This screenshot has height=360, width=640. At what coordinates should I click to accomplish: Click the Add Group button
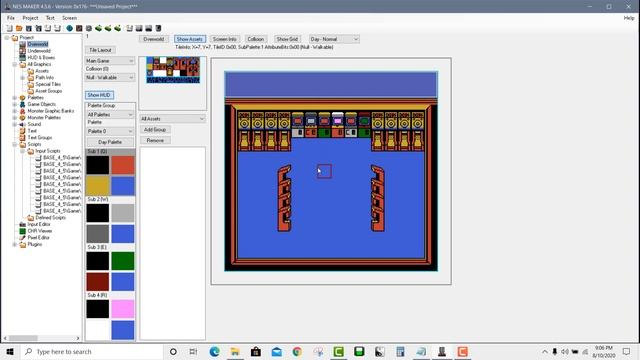(155, 129)
